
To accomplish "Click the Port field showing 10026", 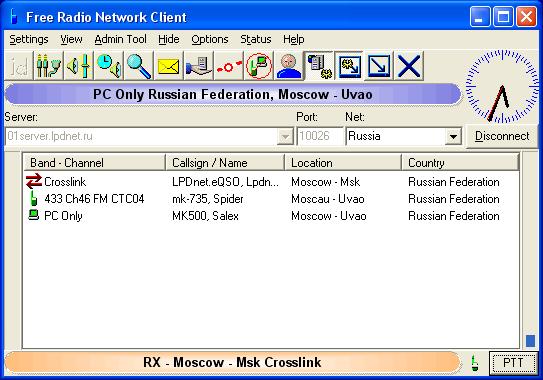I will coord(320,136).
